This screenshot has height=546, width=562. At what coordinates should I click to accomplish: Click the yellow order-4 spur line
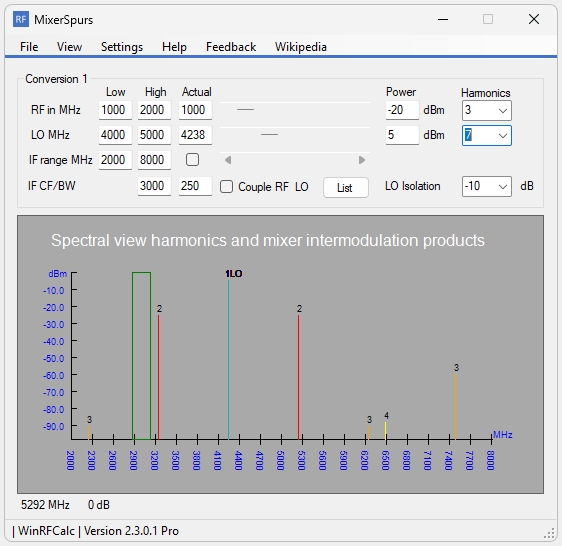tap(385, 431)
